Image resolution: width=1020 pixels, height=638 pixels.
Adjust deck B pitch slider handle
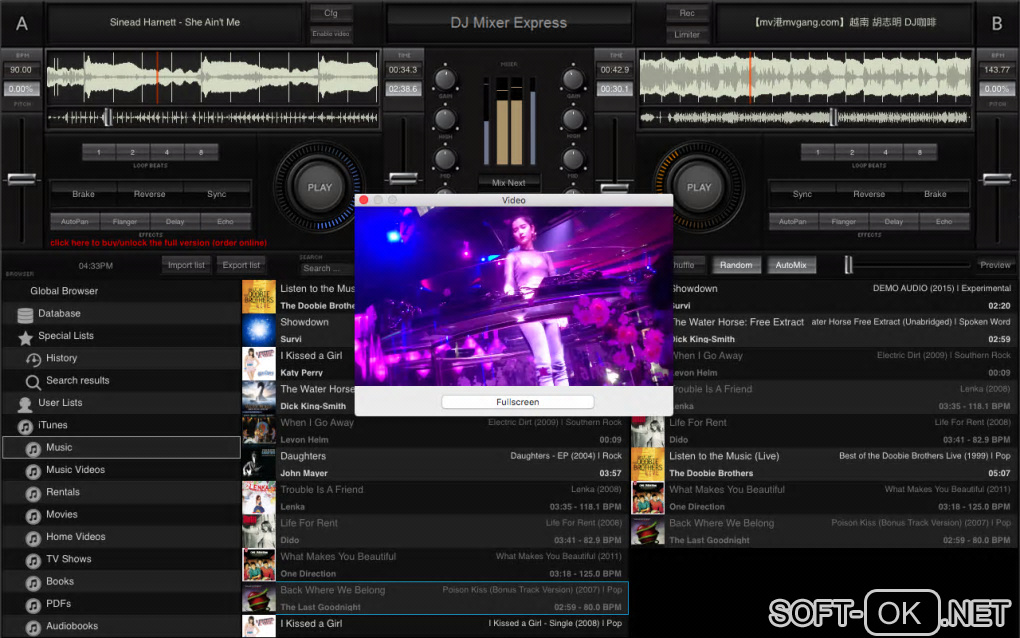pyautogui.click(x=997, y=179)
